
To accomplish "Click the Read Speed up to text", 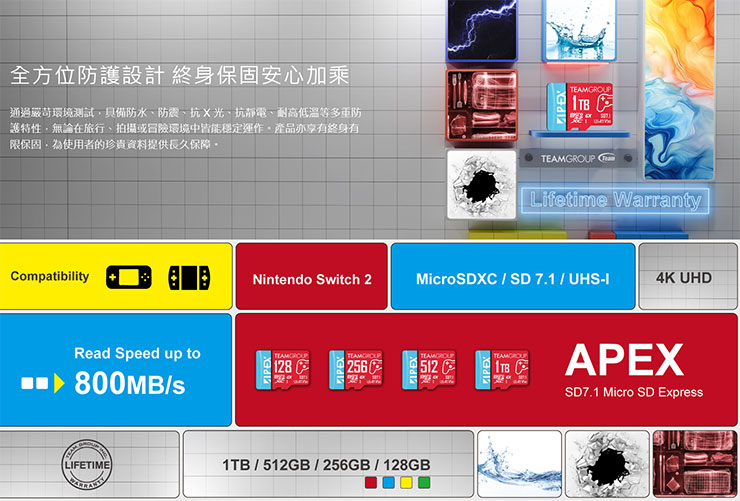I will coord(137,353).
